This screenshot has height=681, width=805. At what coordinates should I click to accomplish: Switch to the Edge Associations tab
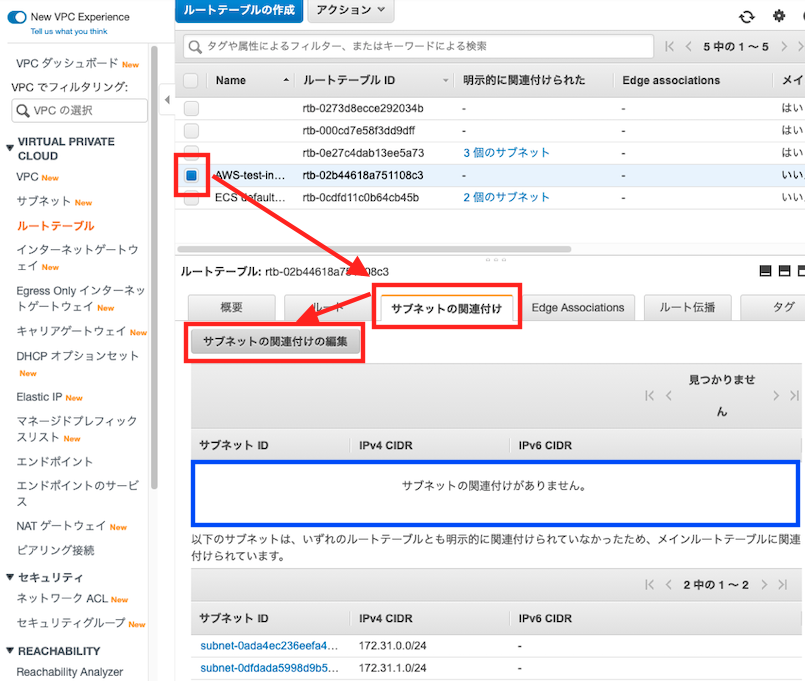pyautogui.click(x=578, y=308)
